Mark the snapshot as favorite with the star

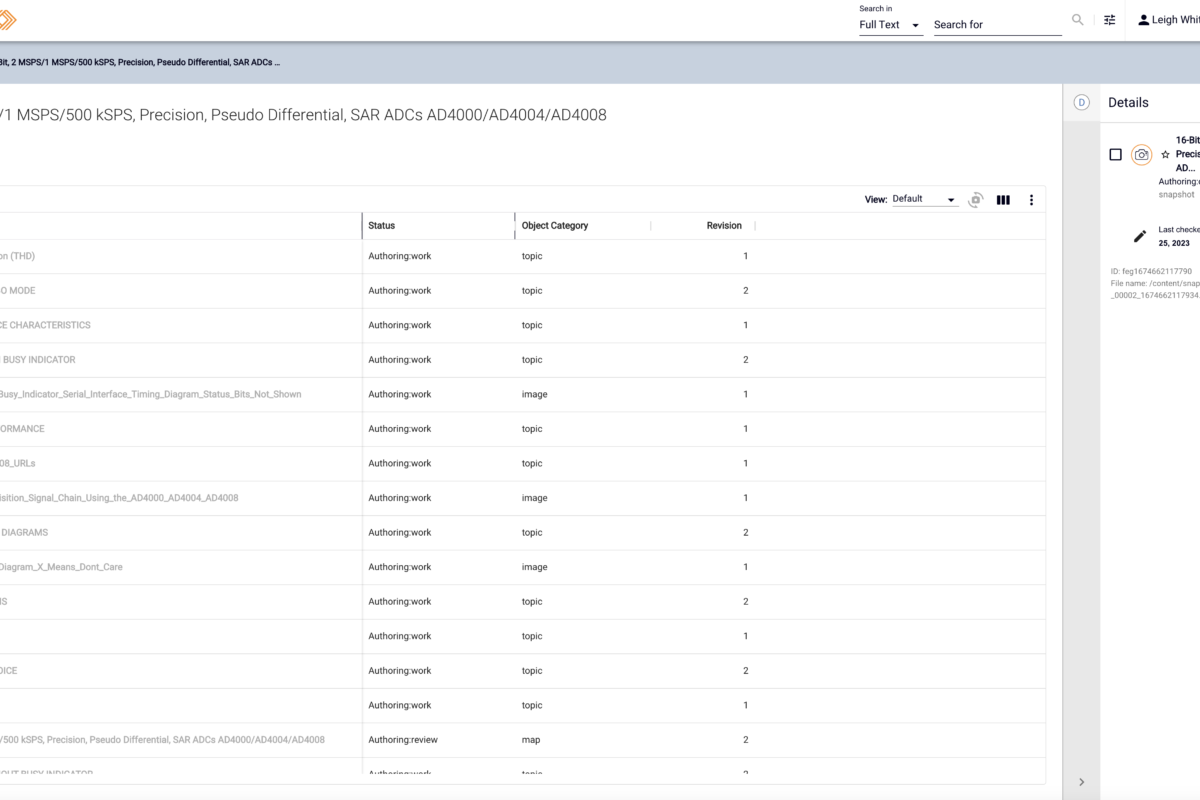point(1165,155)
